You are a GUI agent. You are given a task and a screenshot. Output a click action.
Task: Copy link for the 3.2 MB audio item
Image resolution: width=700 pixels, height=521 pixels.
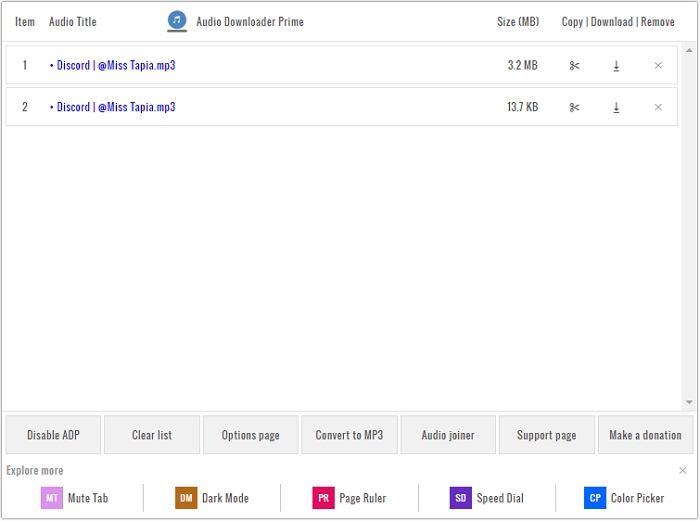click(x=574, y=66)
